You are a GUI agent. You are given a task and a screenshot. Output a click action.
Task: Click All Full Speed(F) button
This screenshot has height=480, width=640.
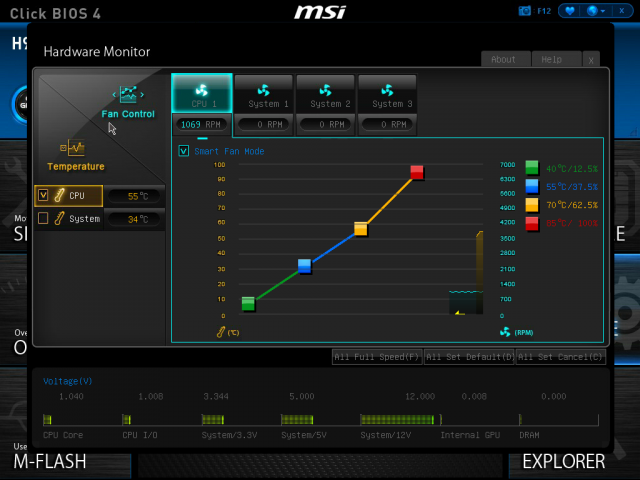377,357
